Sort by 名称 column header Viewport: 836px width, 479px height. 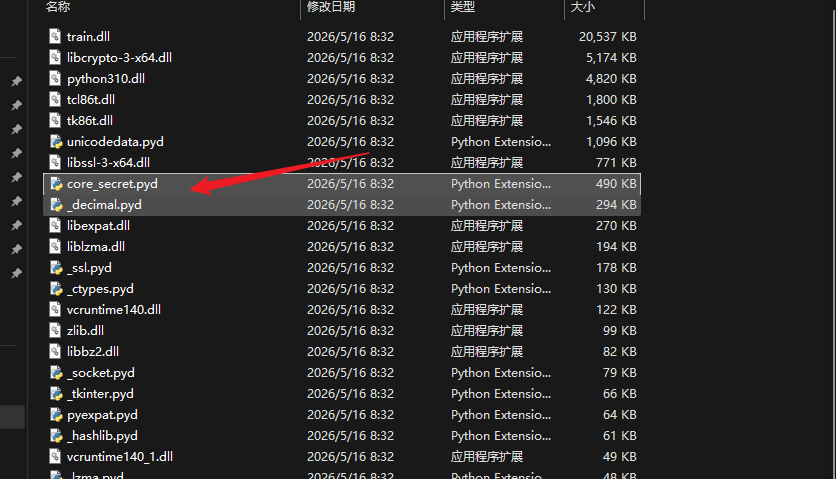58,7
